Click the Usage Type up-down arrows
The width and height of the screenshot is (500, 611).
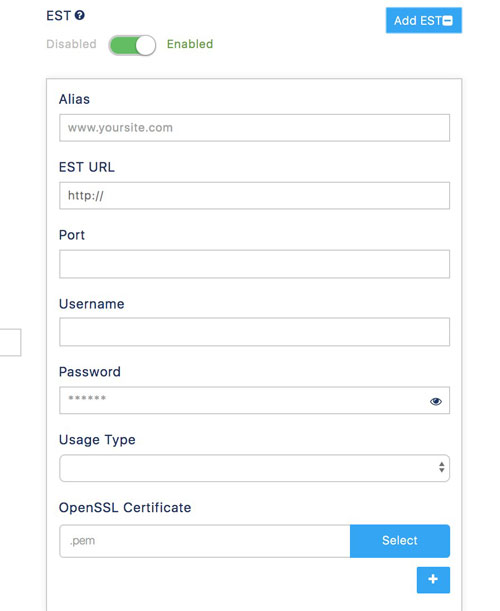point(442,467)
